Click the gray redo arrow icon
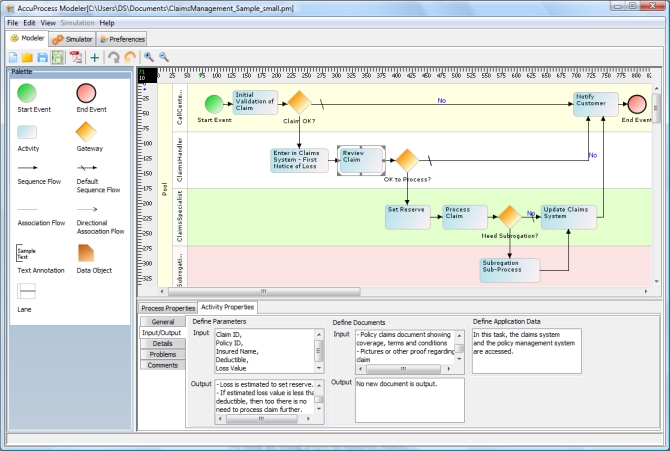 coord(113,57)
